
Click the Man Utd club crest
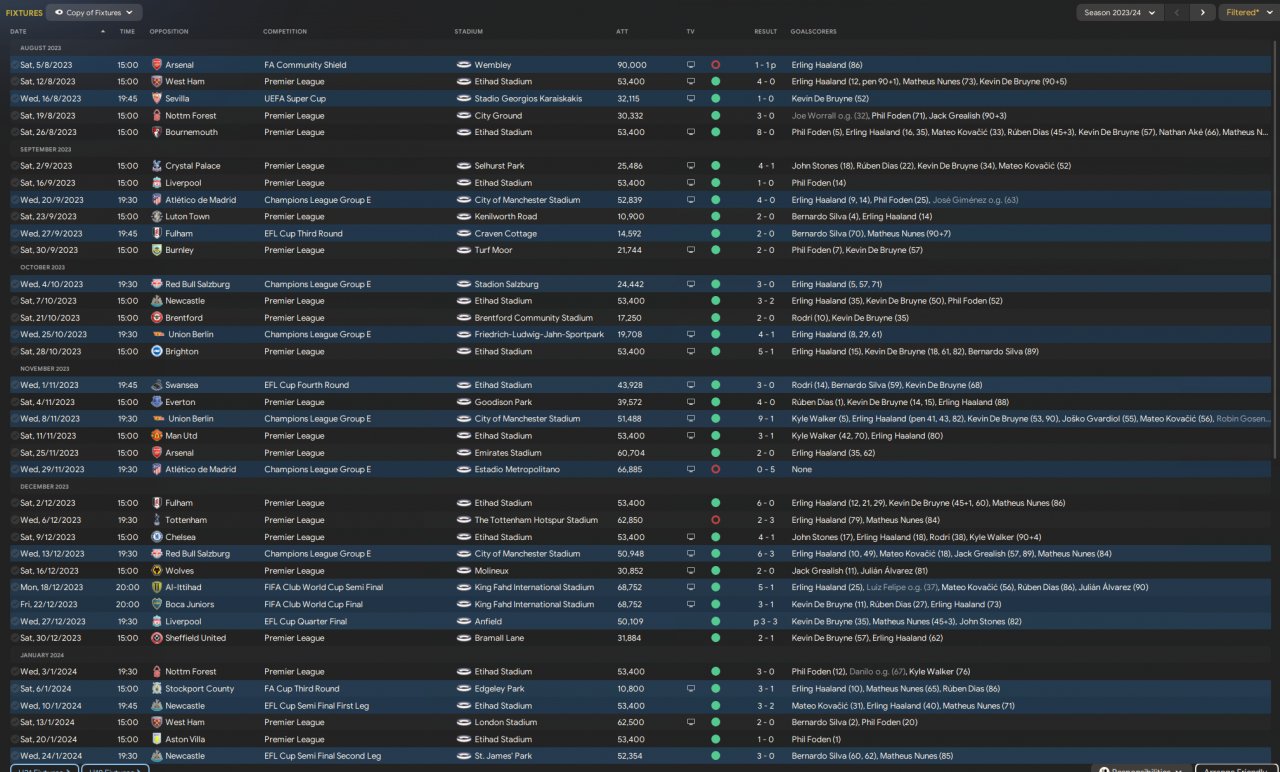tap(157, 436)
